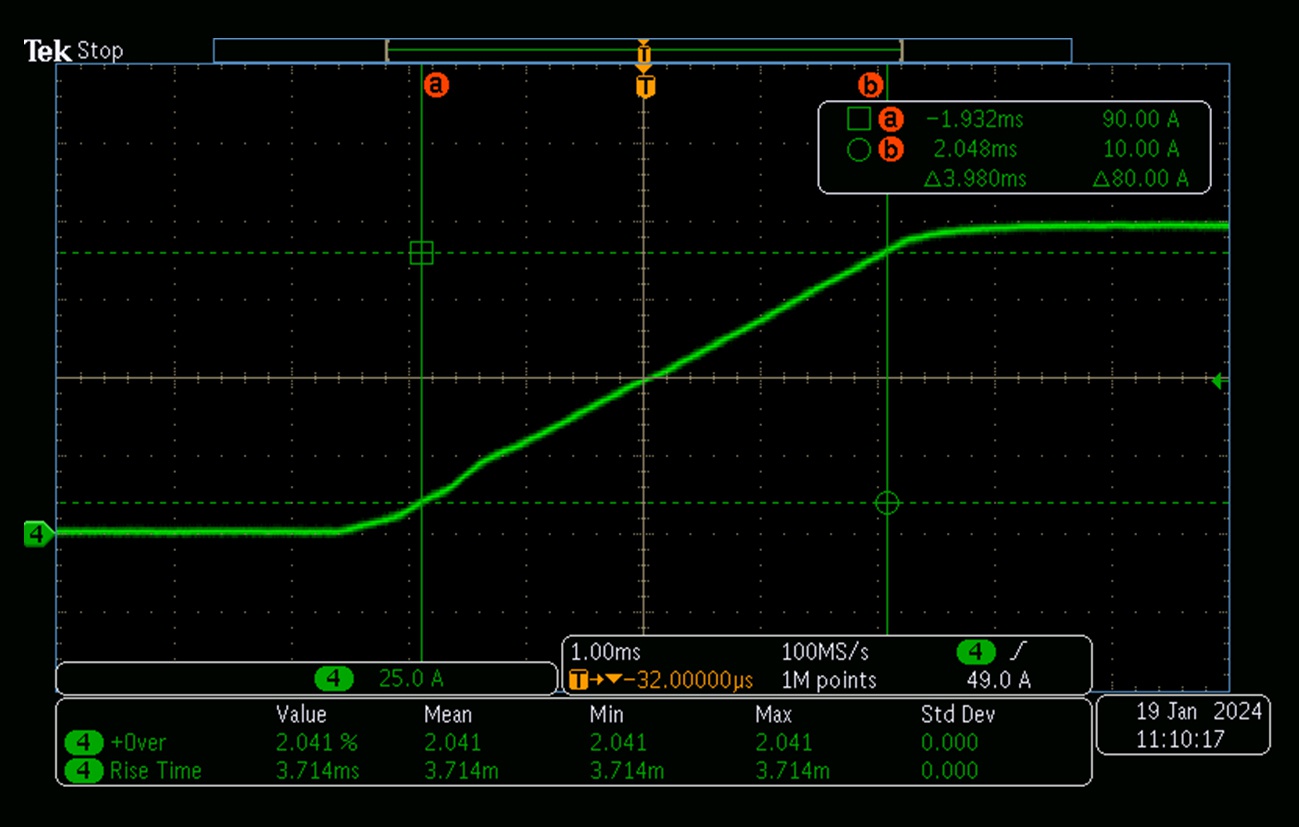Select the orange trigger T marker above graticule
Screen dimensions: 1299x827
point(645,86)
